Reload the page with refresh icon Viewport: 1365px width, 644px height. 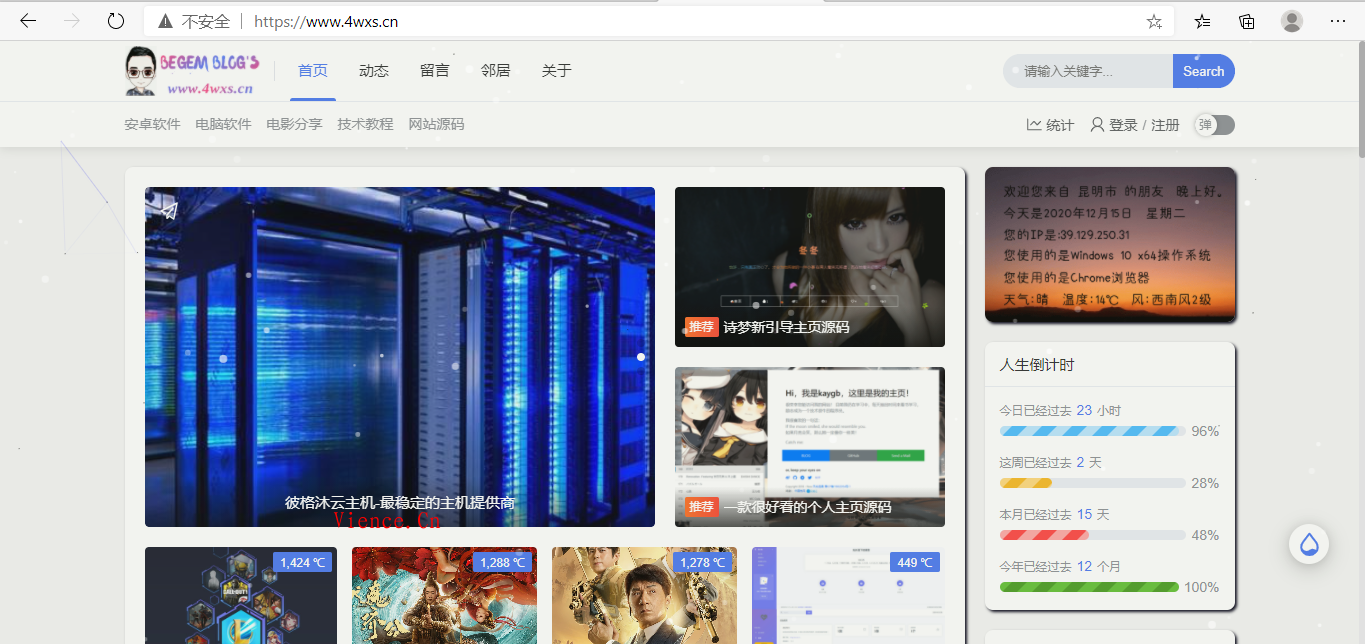[x=116, y=21]
